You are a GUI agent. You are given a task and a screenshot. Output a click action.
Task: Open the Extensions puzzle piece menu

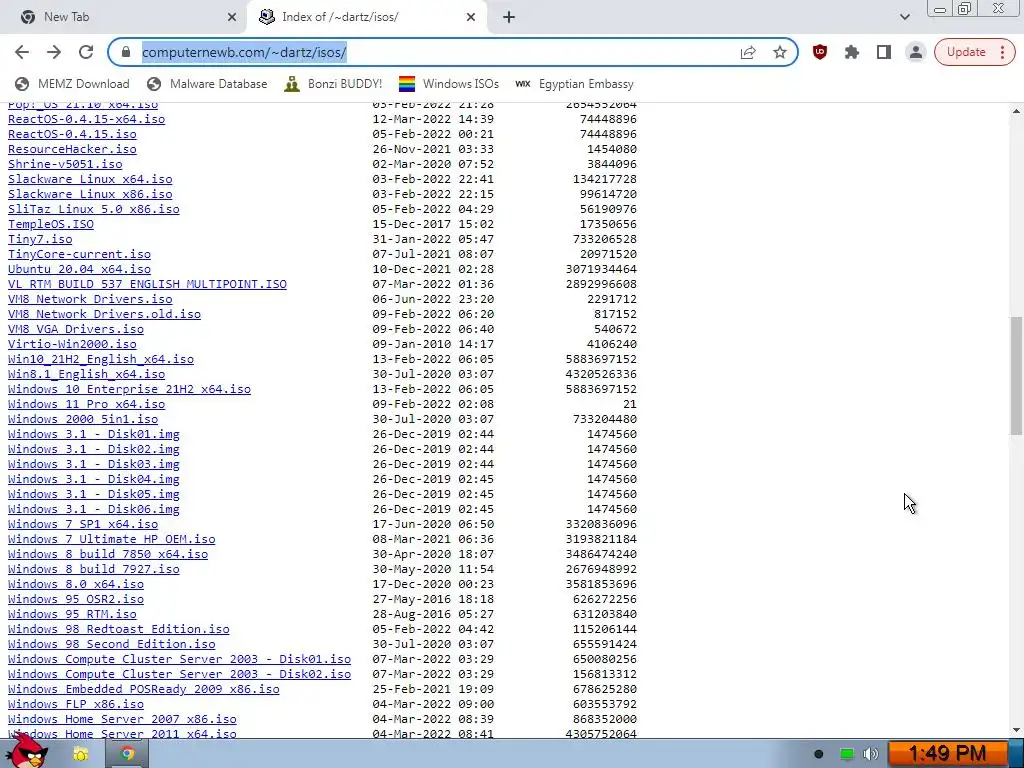coord(852,52)
